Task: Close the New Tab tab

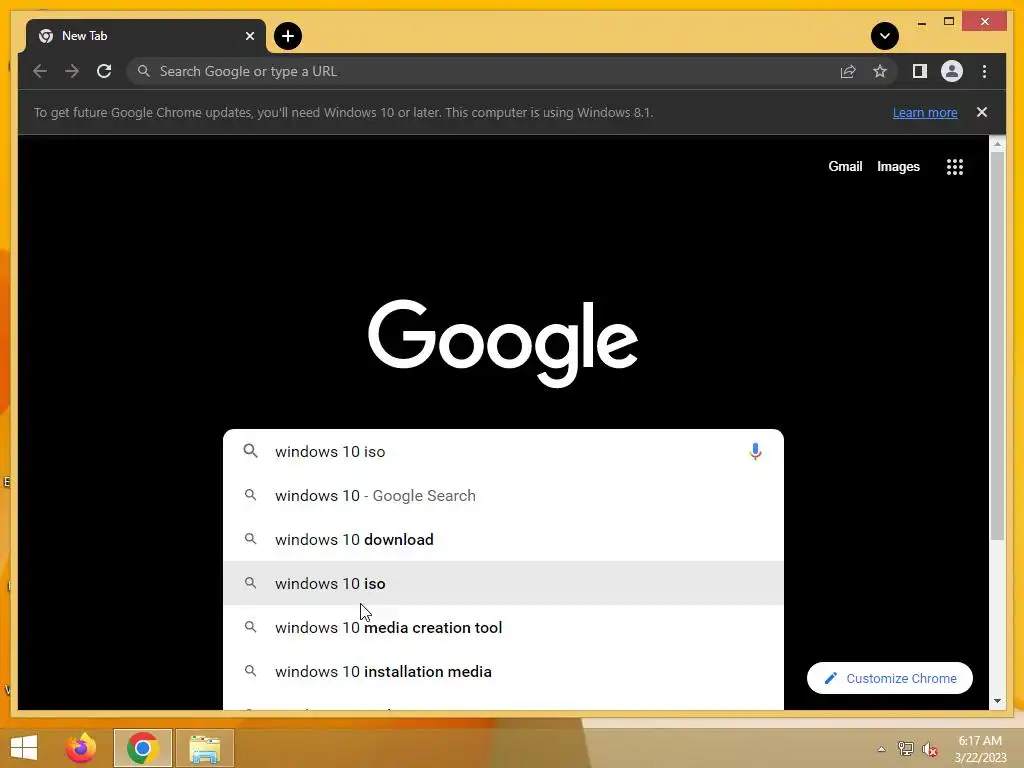Action: 249,36
